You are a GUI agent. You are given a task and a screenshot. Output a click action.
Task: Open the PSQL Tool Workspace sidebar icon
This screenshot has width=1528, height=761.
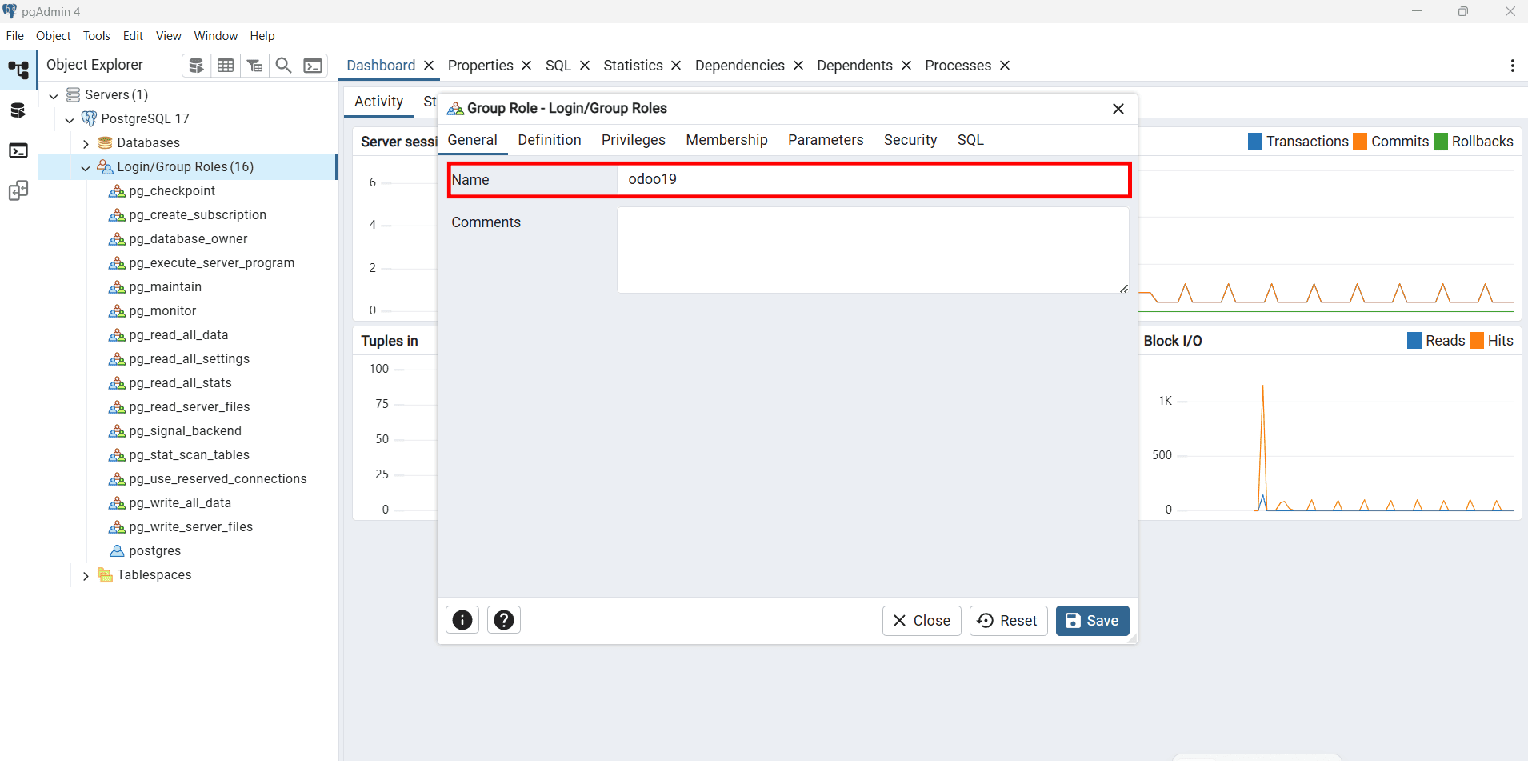point(18,150)
